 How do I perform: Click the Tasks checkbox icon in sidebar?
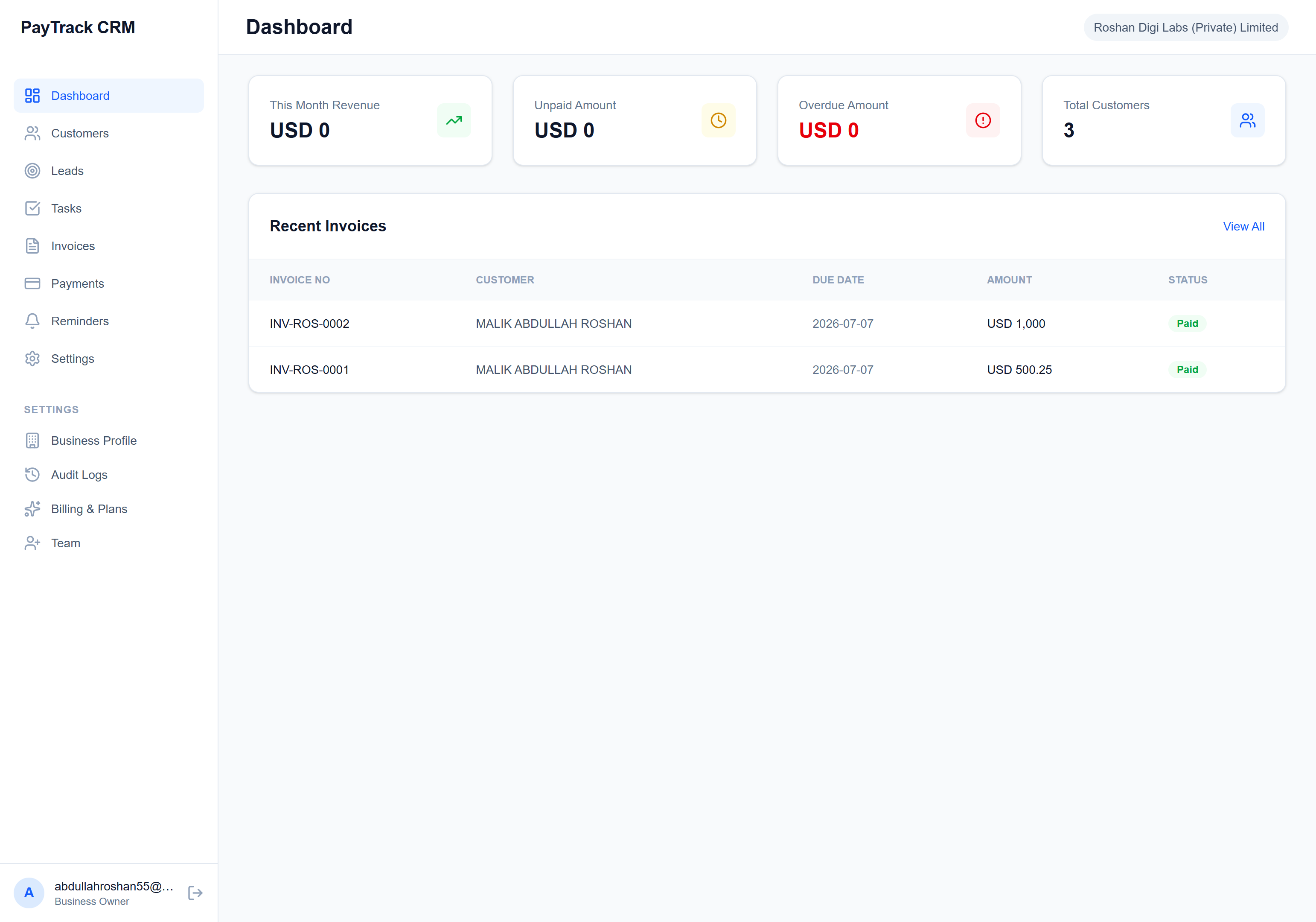(x=32, y=208)
